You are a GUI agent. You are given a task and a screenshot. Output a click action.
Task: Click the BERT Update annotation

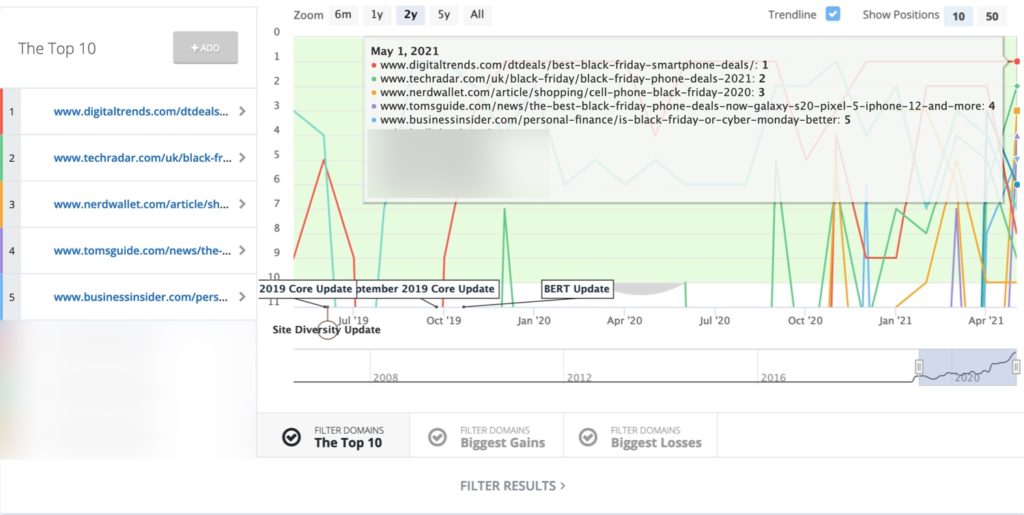click(x=578, y=289)
